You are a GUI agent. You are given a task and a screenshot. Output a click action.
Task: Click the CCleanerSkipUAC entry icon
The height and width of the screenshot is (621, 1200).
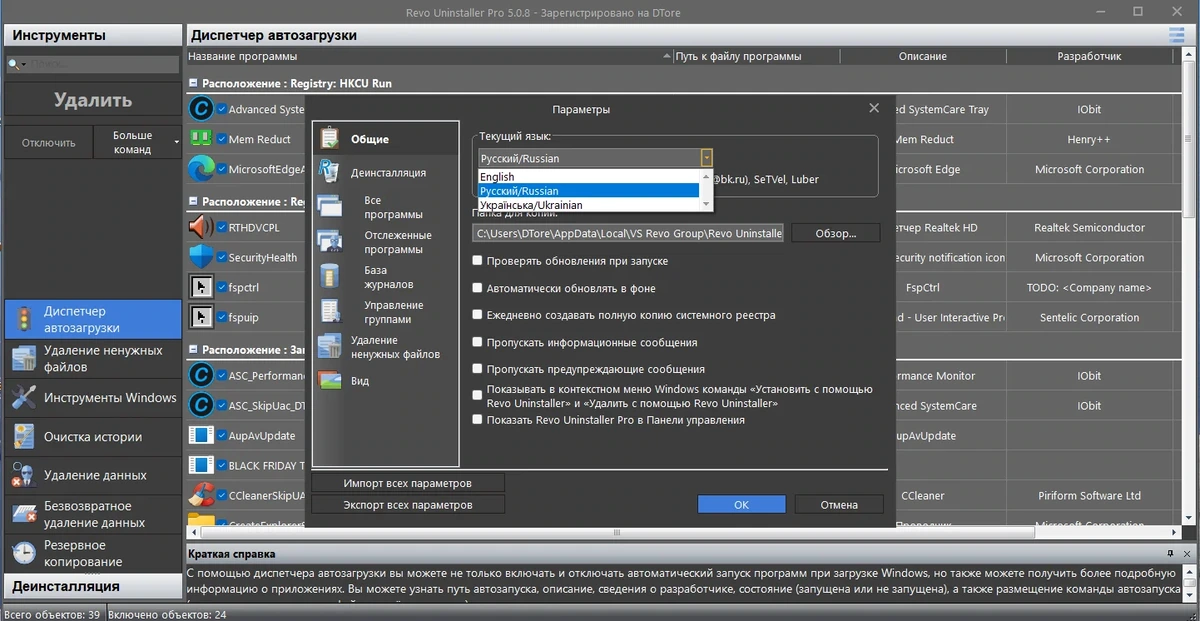coord(201,495)
